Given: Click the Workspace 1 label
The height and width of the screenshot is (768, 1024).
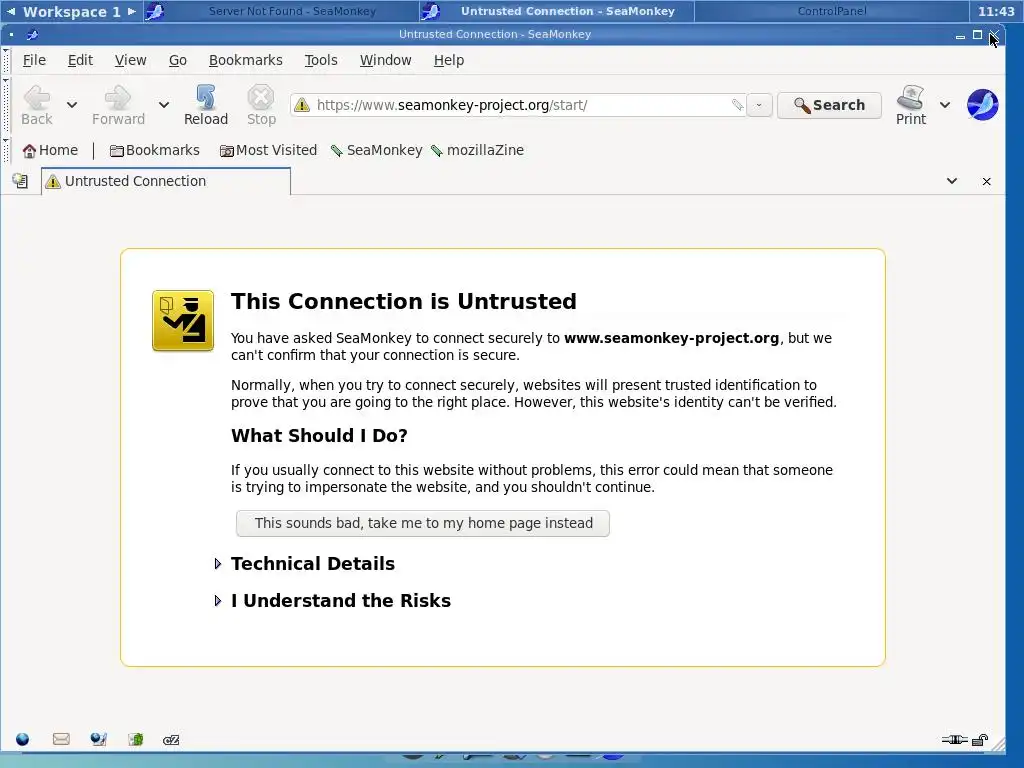Looking at the screenshot, I should [71, 11].
